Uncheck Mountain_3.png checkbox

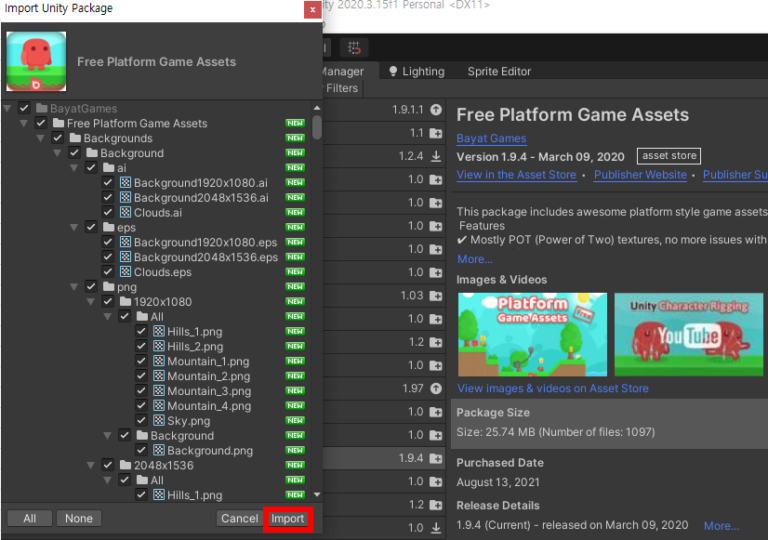pos(142,391)
